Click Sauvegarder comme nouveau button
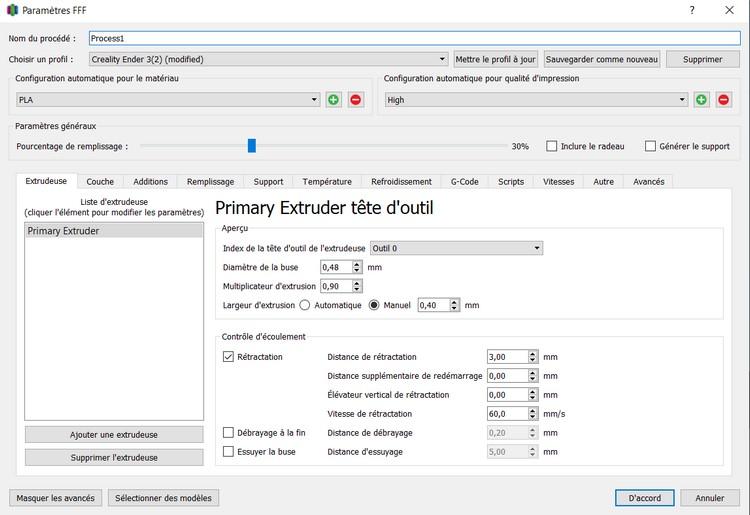 (x=602, y=59)
